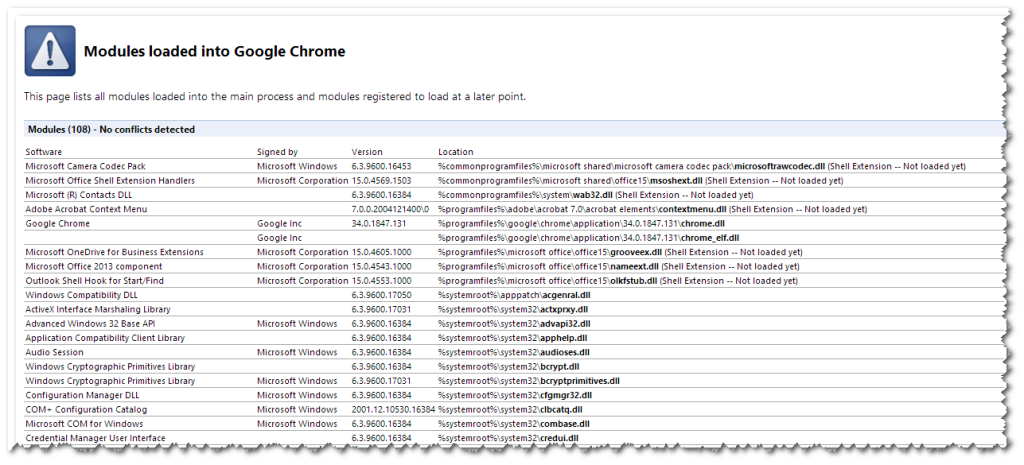Click the audioses.dll location path
Viewport: 1024px width, 465px height.
[x=514, y=352]
